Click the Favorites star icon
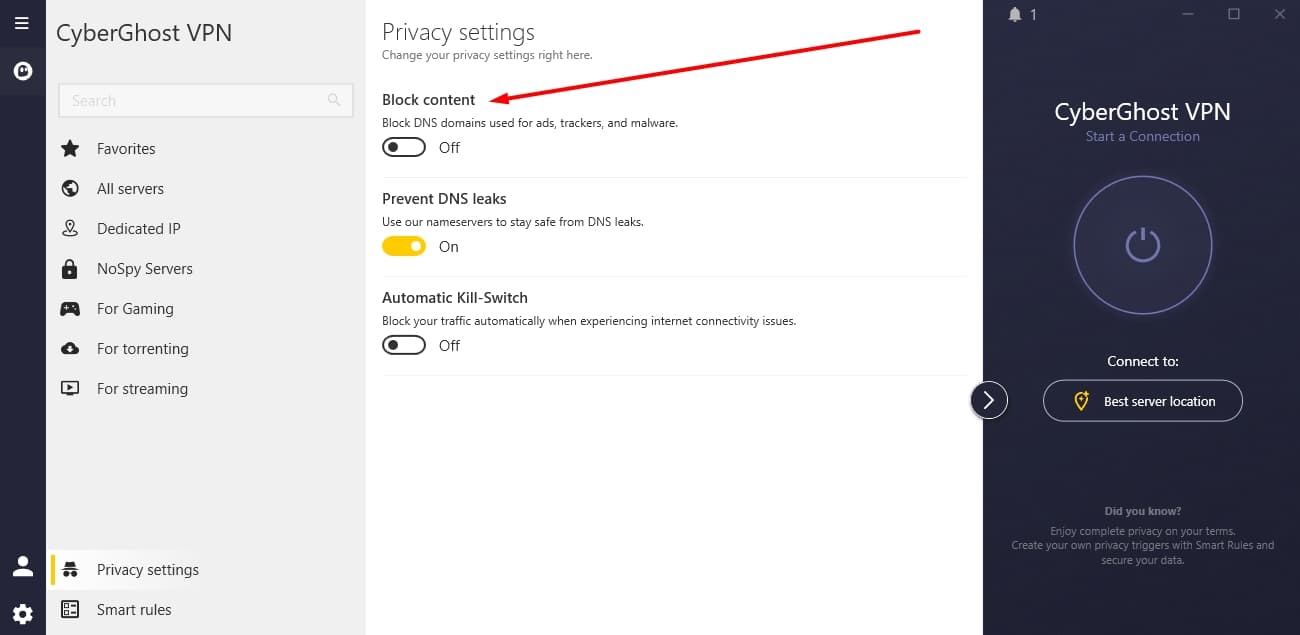 [70, 149]
